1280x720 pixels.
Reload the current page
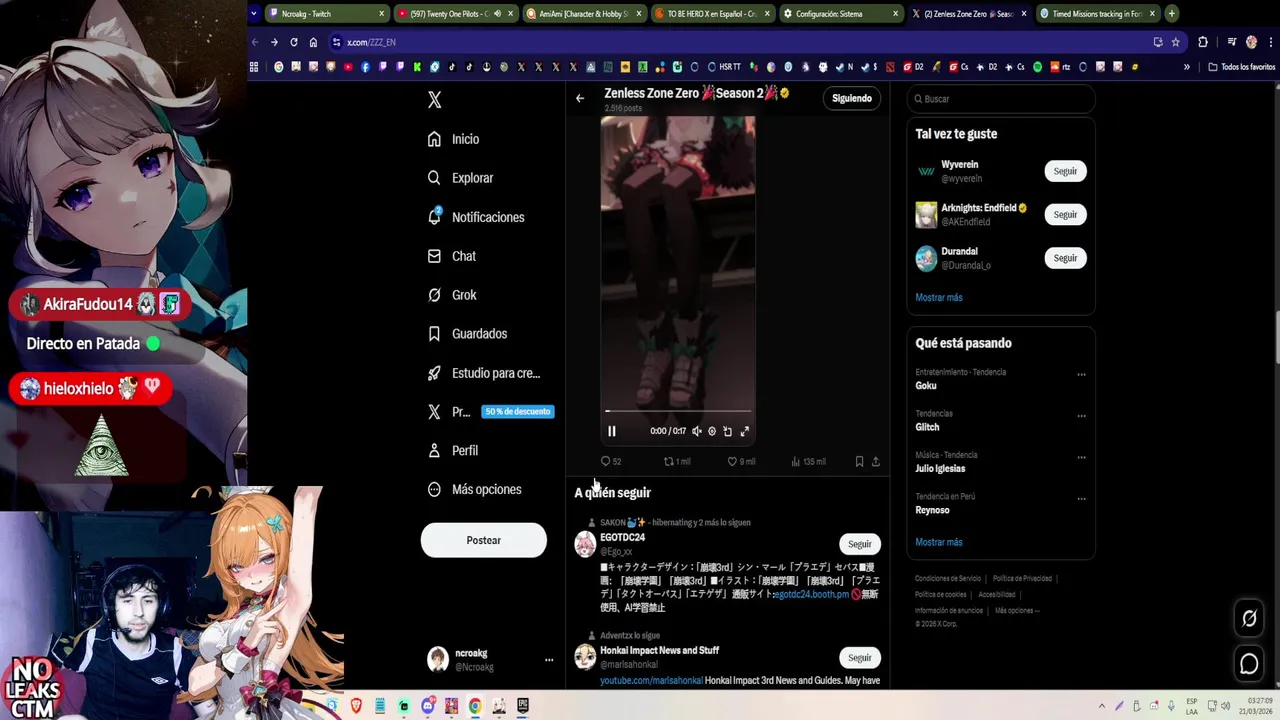click(294, 42)
